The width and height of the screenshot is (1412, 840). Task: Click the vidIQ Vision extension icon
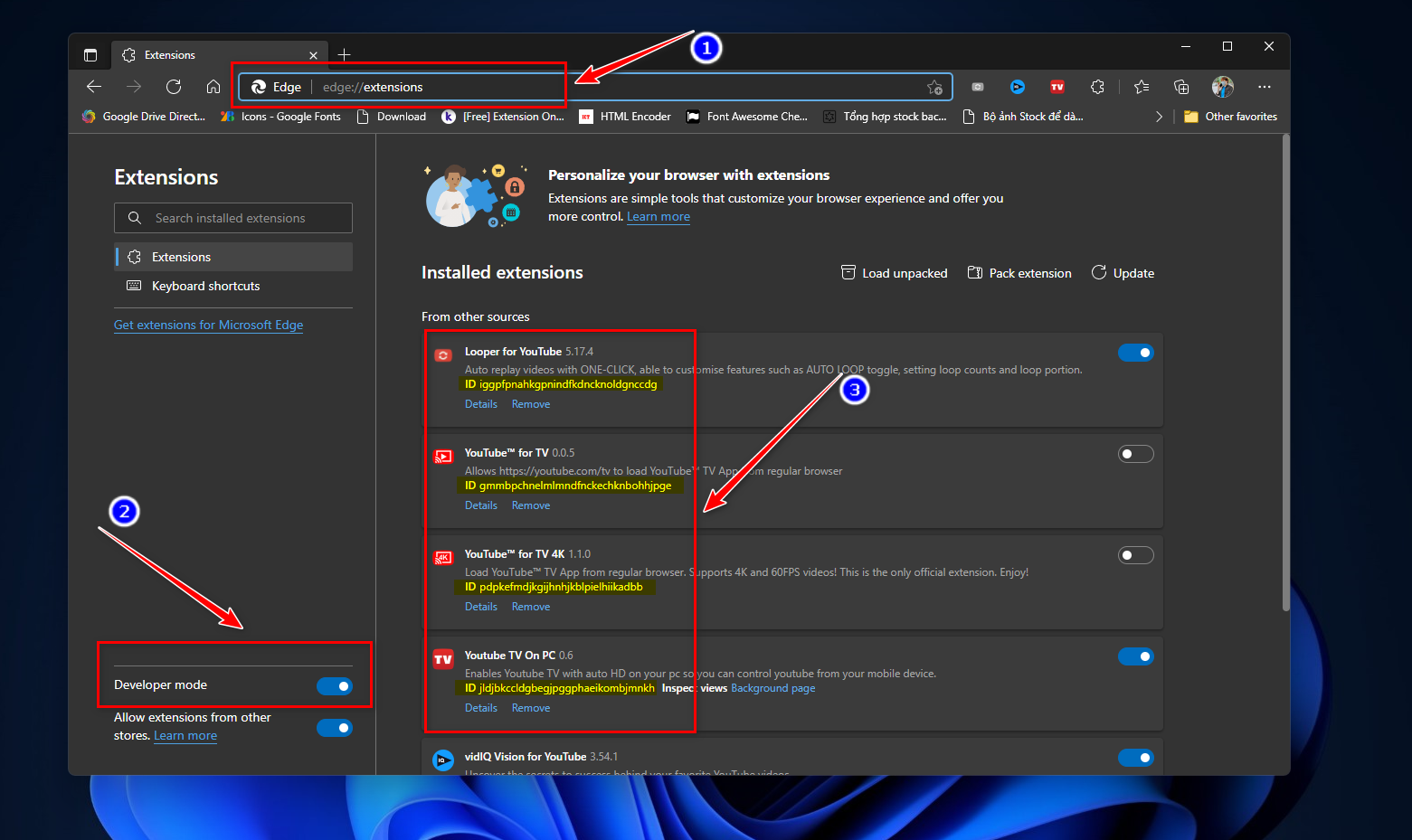(443, 760)
